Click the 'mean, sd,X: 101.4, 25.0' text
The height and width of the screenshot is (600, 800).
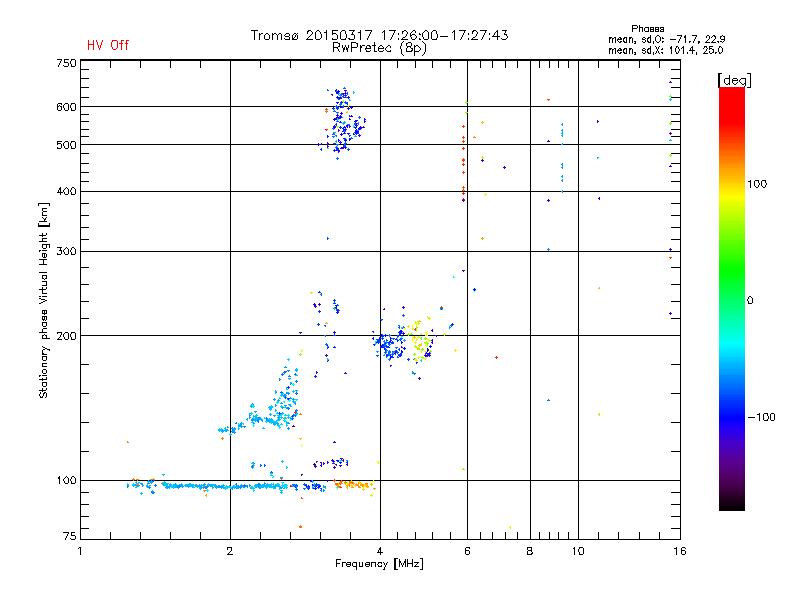click(665, 50)
